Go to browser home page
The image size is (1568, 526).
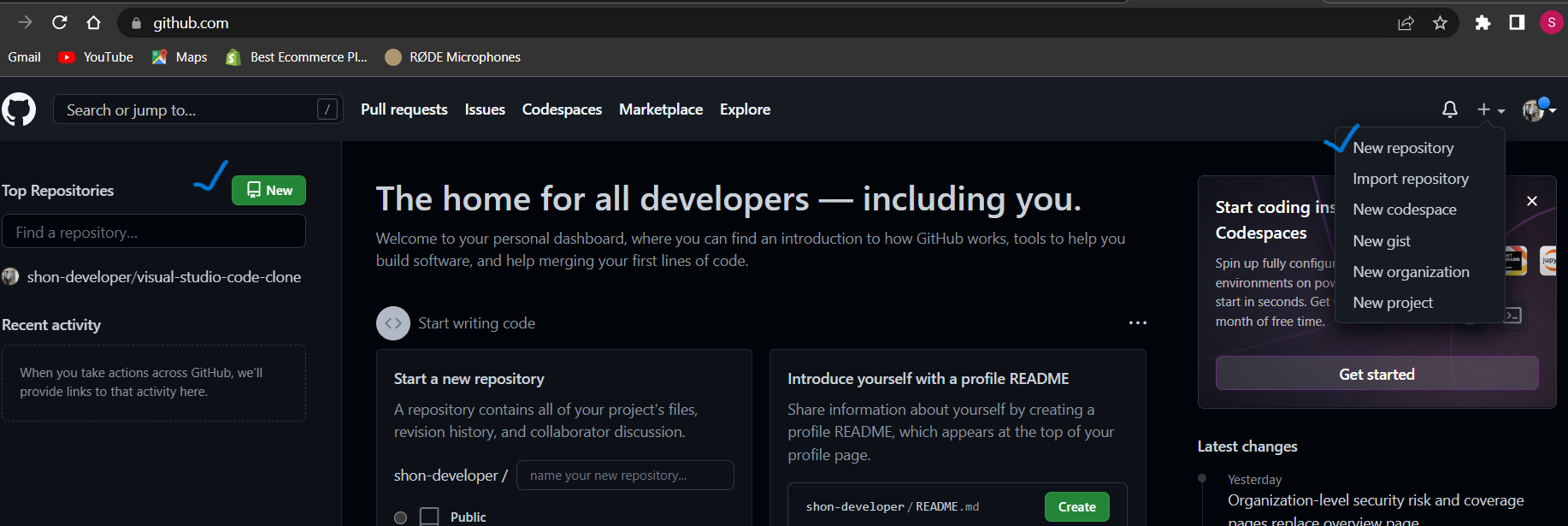(x=94, y=23)
